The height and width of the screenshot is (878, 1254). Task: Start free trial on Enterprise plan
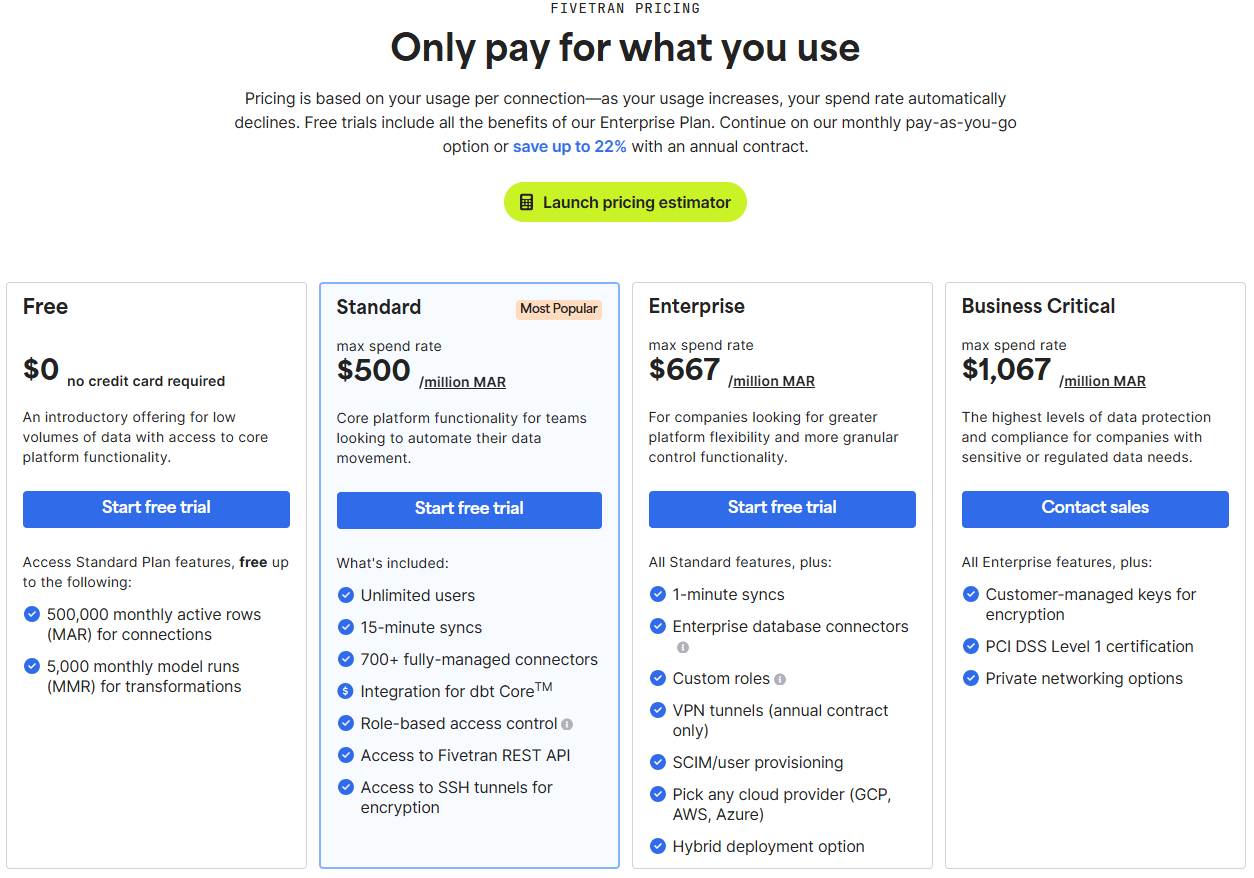tap(782, 508)
